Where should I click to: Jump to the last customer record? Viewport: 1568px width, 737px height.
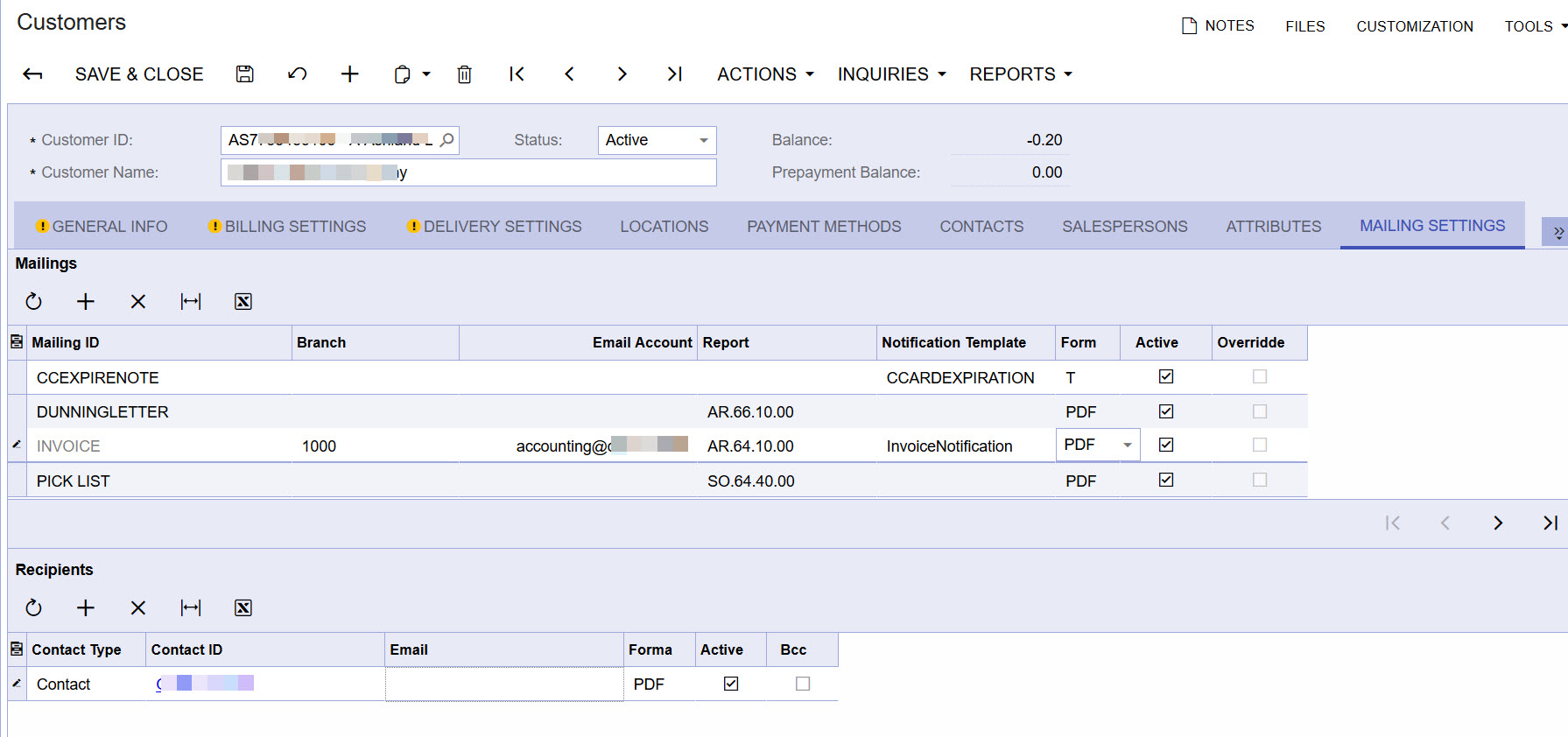[x=674, y=74]
